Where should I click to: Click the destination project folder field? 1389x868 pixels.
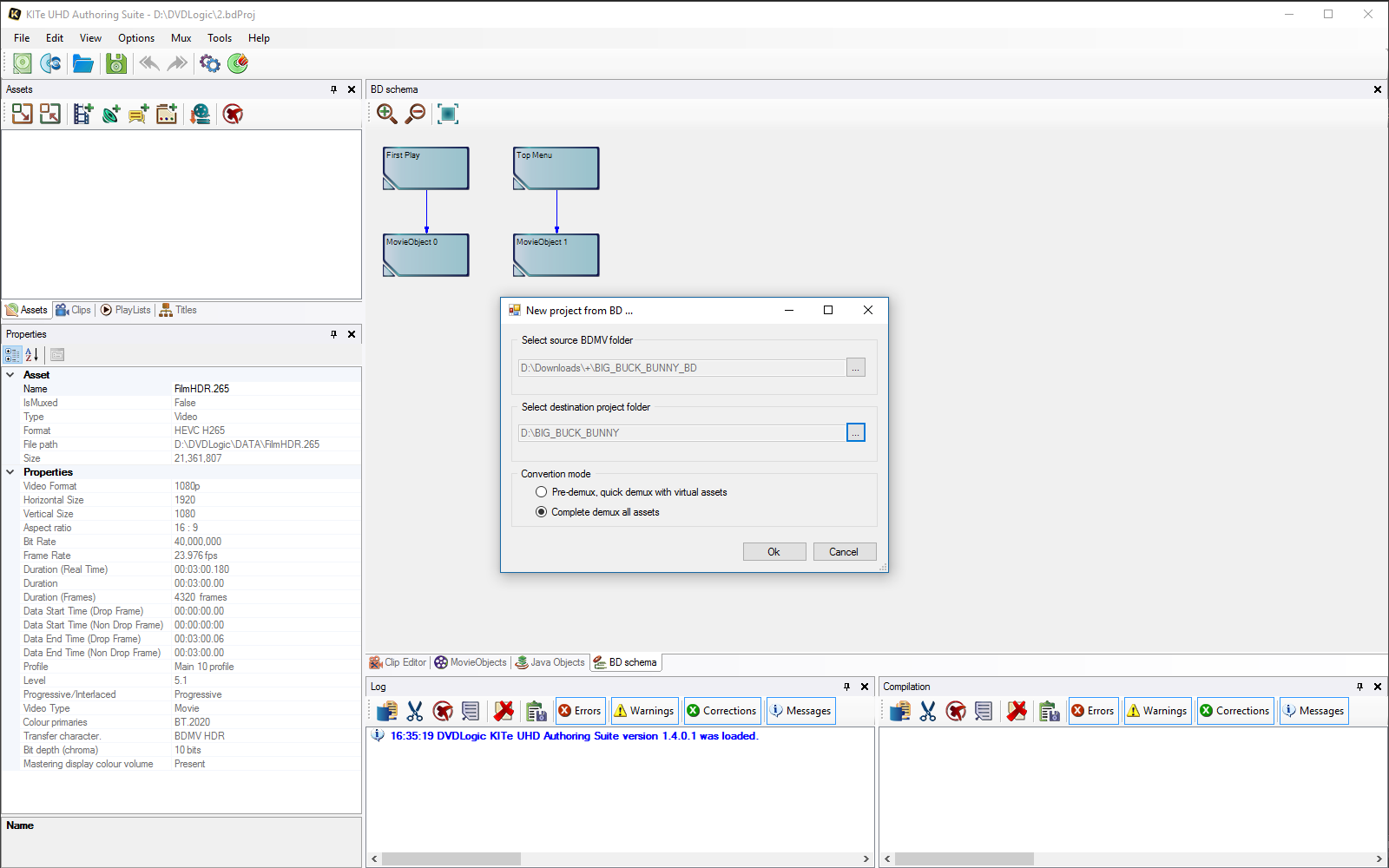coord(681,433)
